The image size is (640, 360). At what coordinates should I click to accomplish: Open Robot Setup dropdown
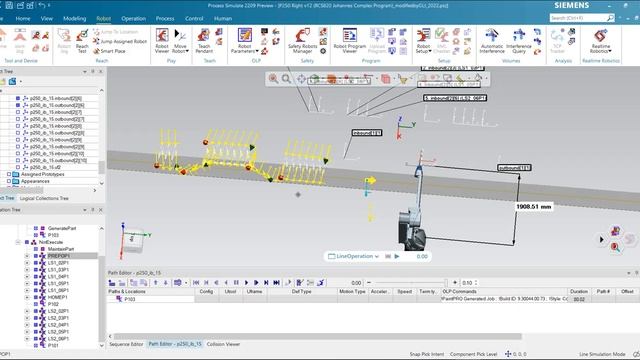pos(430,51)
